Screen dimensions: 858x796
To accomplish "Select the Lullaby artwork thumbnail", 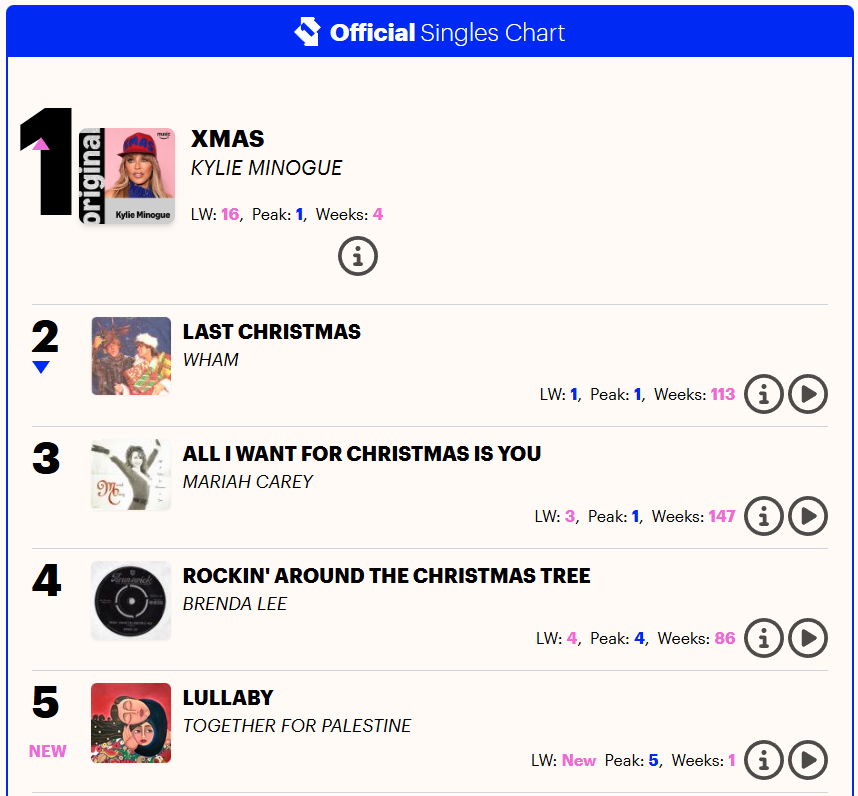I will tap(131, 722).
